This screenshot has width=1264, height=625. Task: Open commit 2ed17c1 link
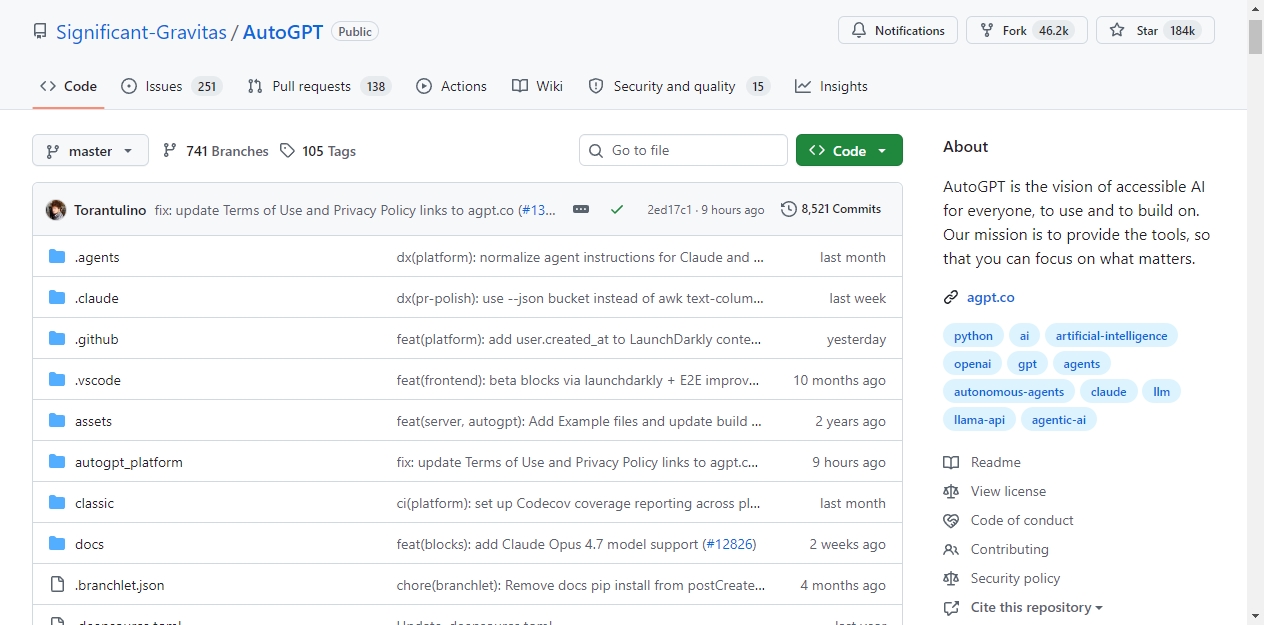[x=669, y=210]
